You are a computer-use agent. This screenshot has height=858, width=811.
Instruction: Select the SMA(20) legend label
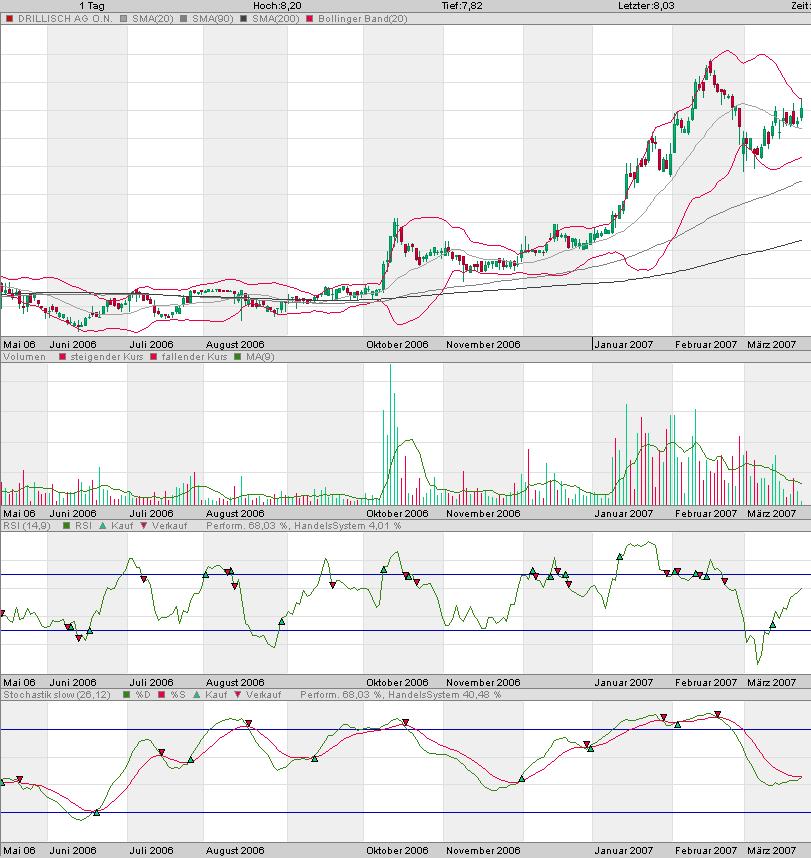(153, 19)
